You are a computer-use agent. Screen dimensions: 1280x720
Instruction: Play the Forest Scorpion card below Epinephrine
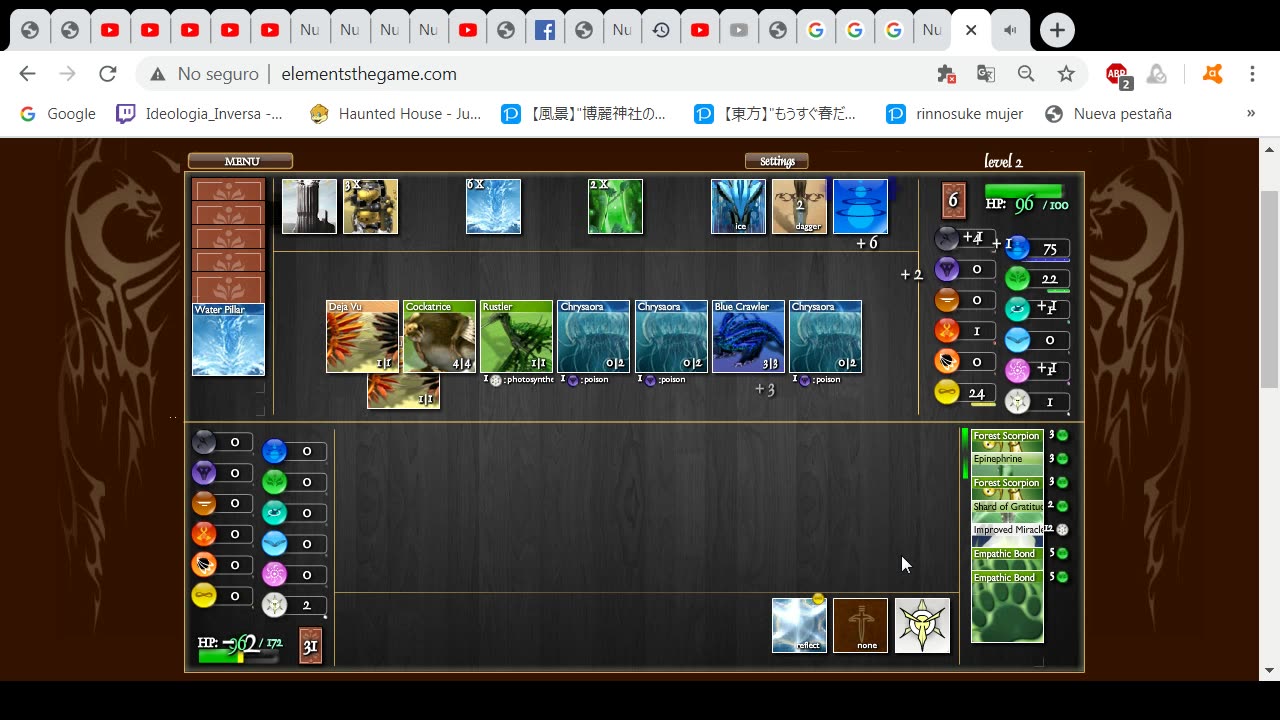pos(1007,488)
